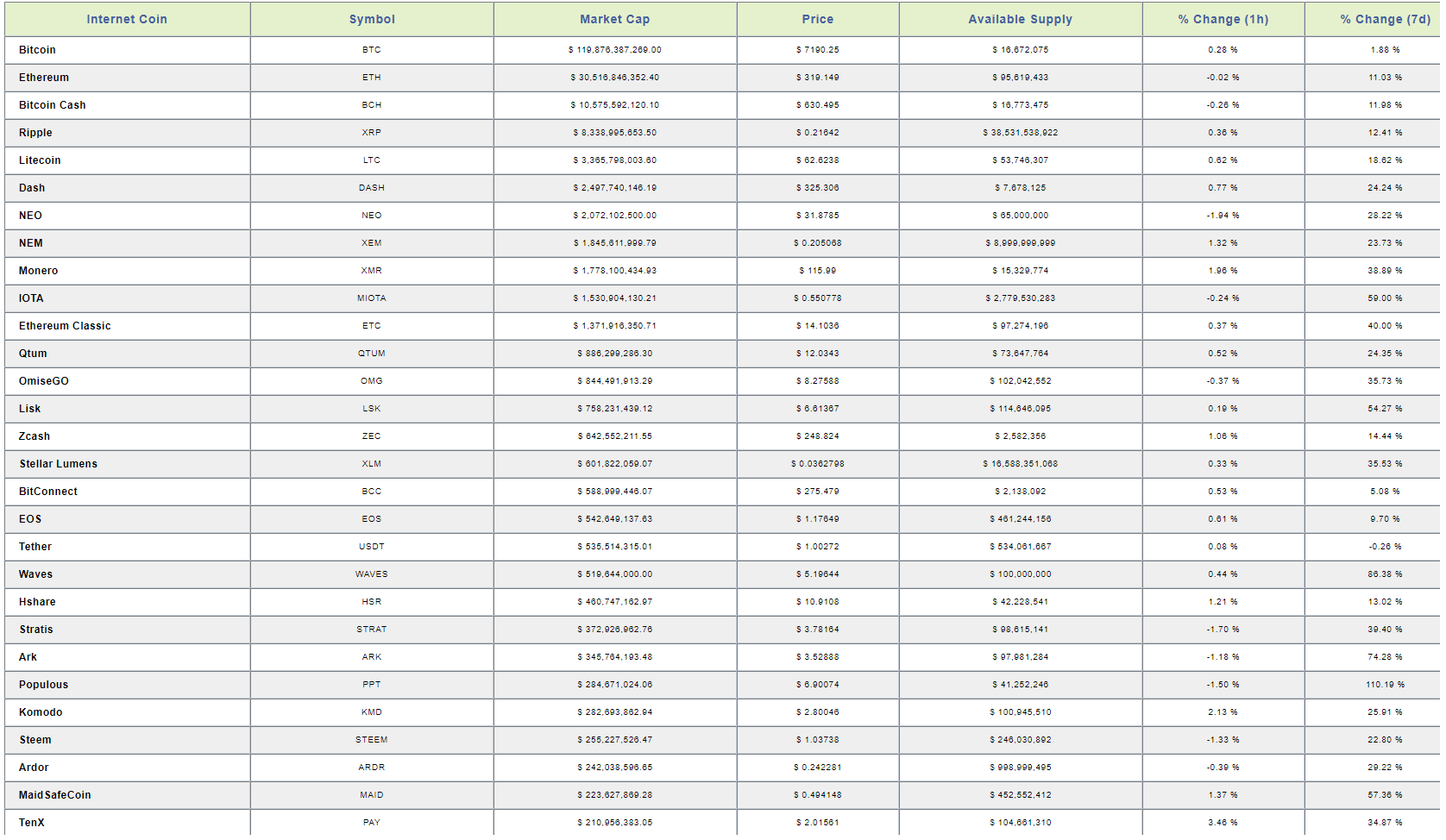This screenshot has height=840, width=1446.
Task: Click the Ripple coin name
Action: pos(35,133)
